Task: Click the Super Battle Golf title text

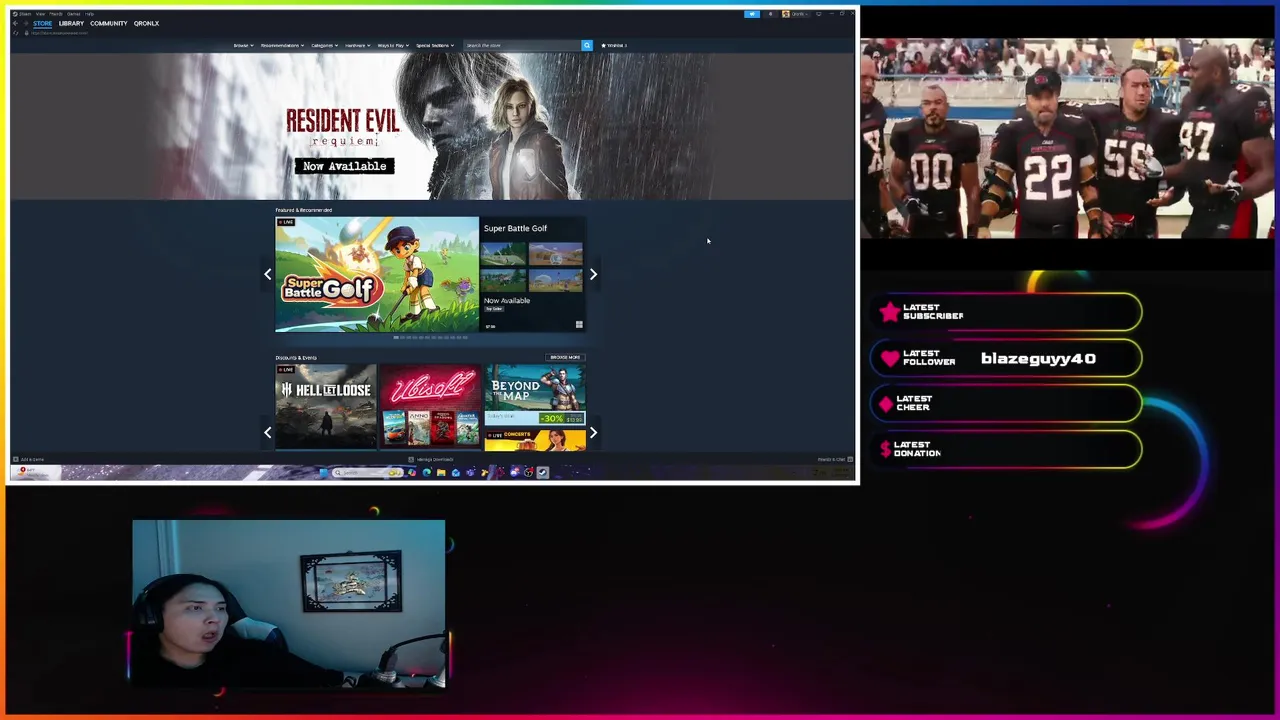Action: (515, 228)
